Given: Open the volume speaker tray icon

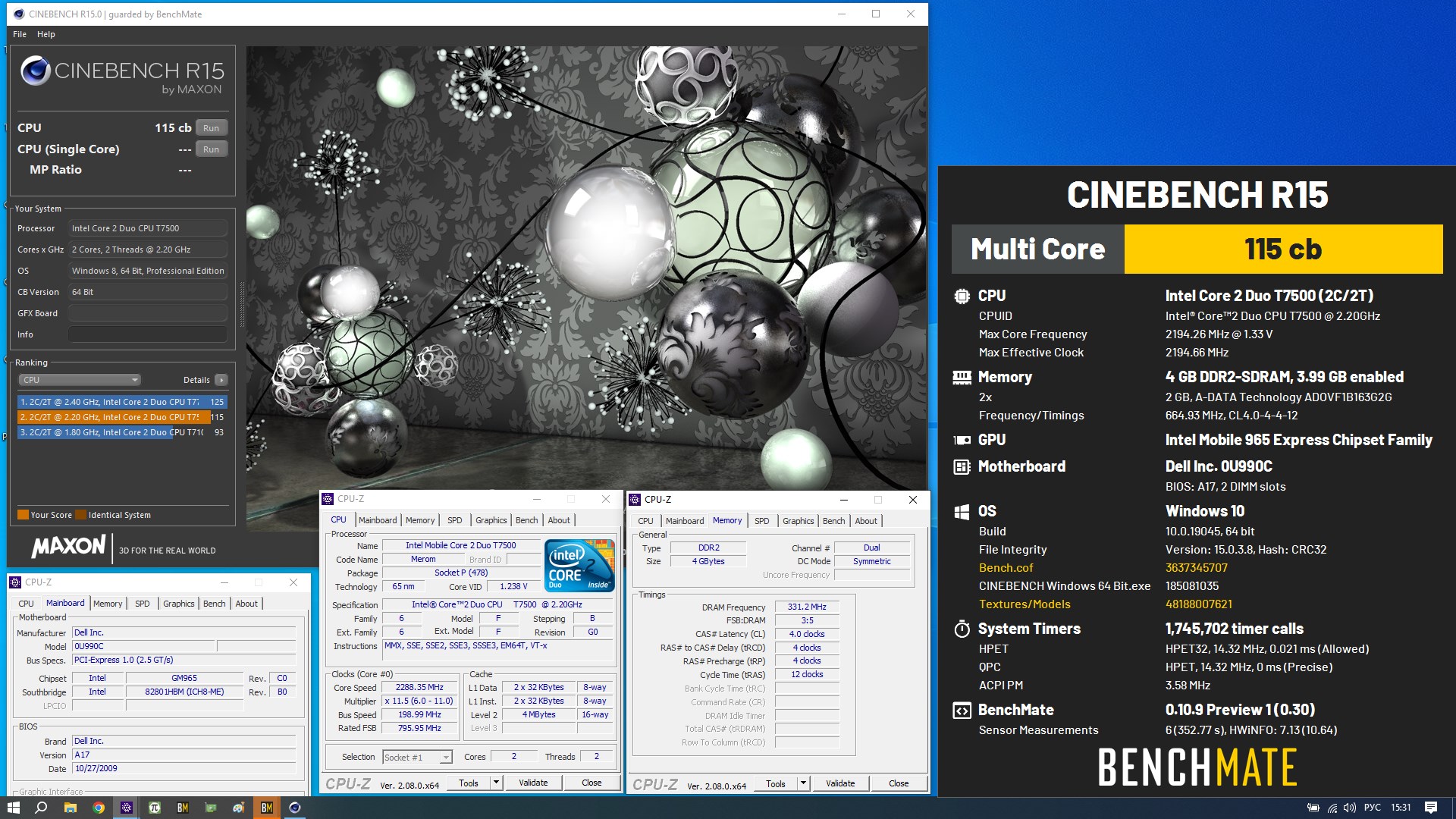Looking at the screenshot, I should click(x=1350, y=808).
